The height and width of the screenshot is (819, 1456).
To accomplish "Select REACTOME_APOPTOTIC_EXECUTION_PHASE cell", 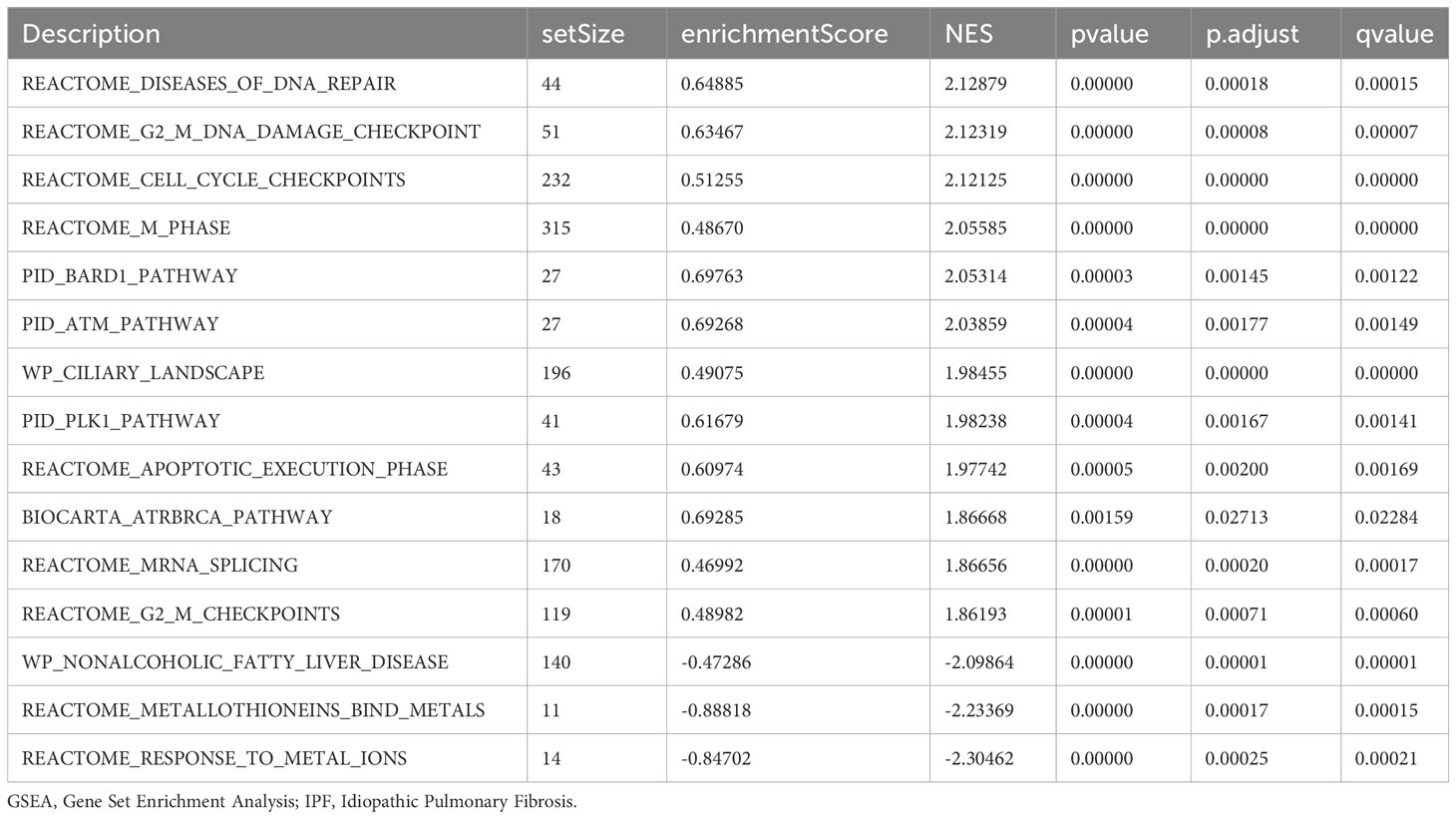I will (267, 469).
